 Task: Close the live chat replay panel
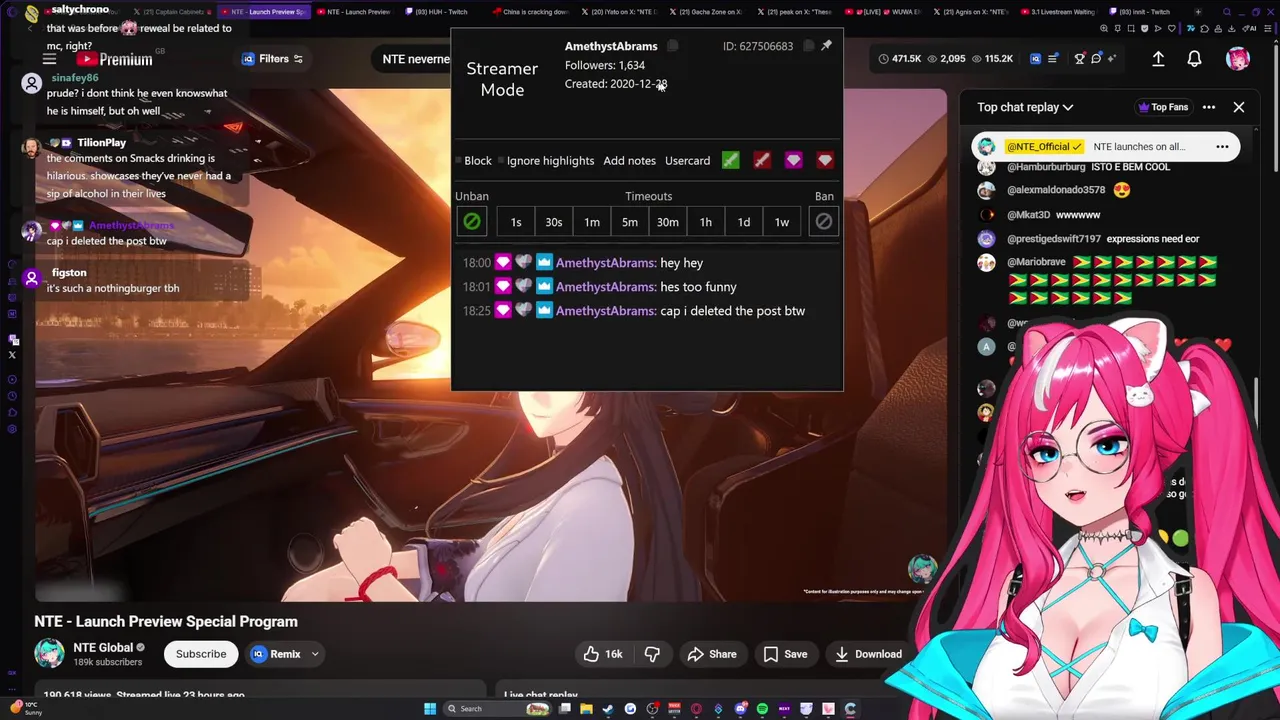1239,107
